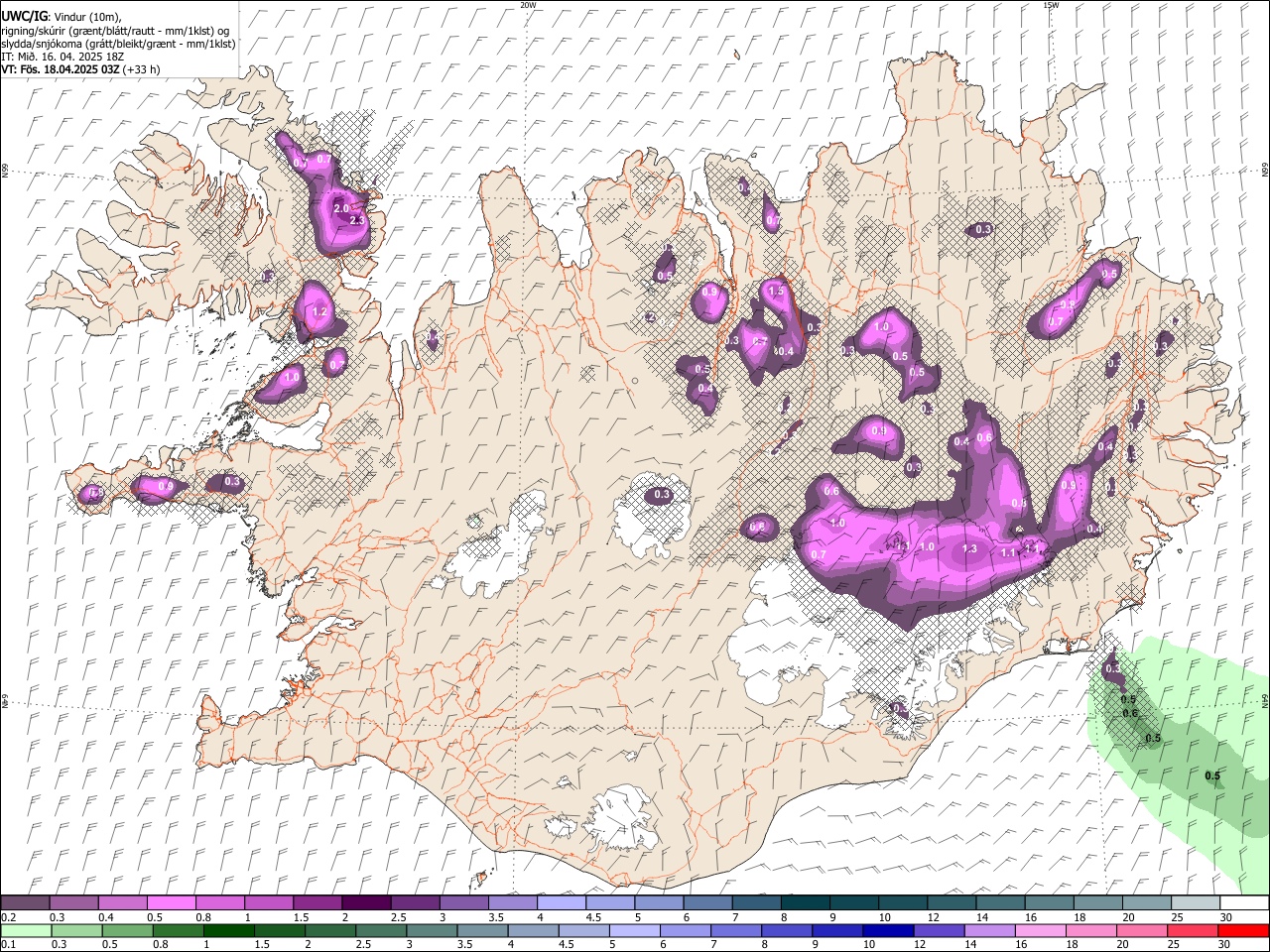Click the light pink swatch between 16 and 18

tap(1039, 930)
